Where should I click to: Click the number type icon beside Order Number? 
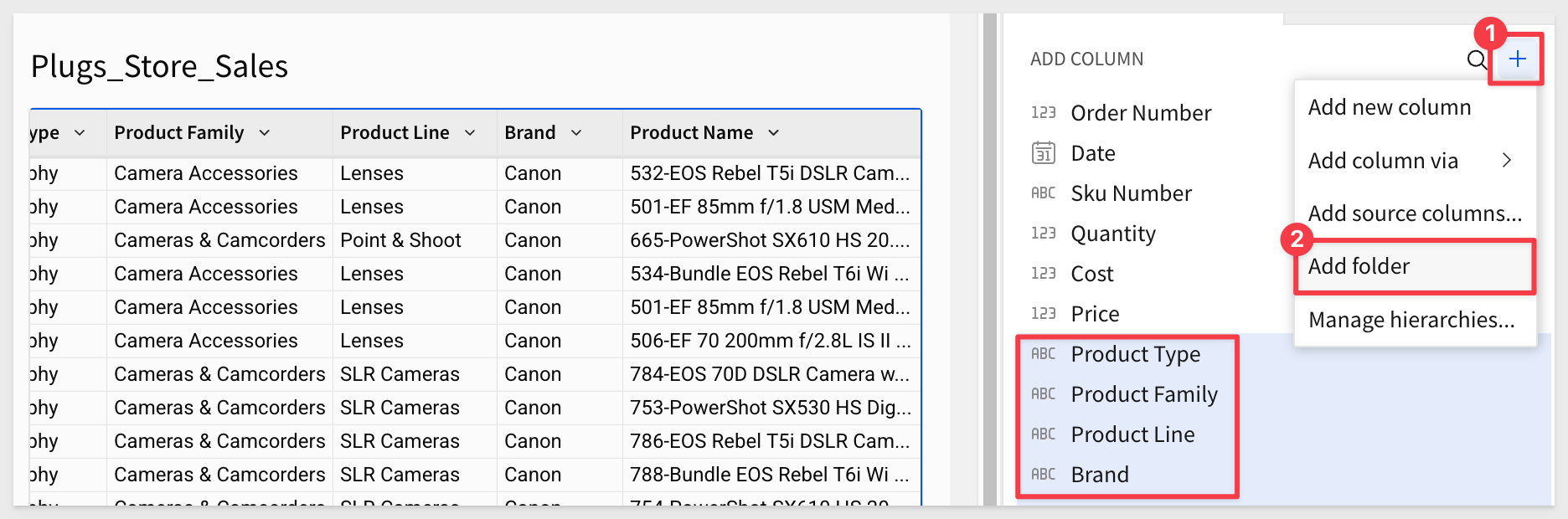pyautogui.click(x=1044, y=113)
